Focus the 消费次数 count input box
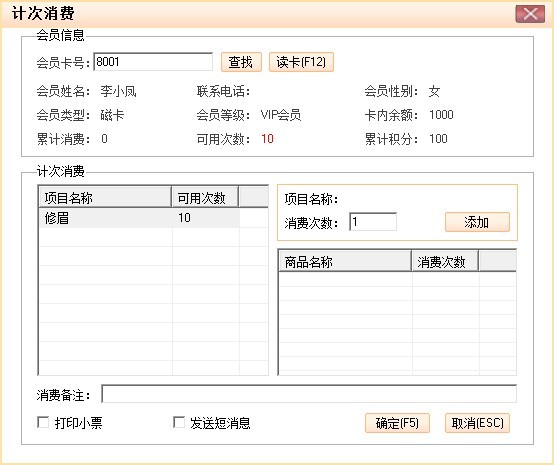This screenshot has height=465, width=554. pos(373,222)
